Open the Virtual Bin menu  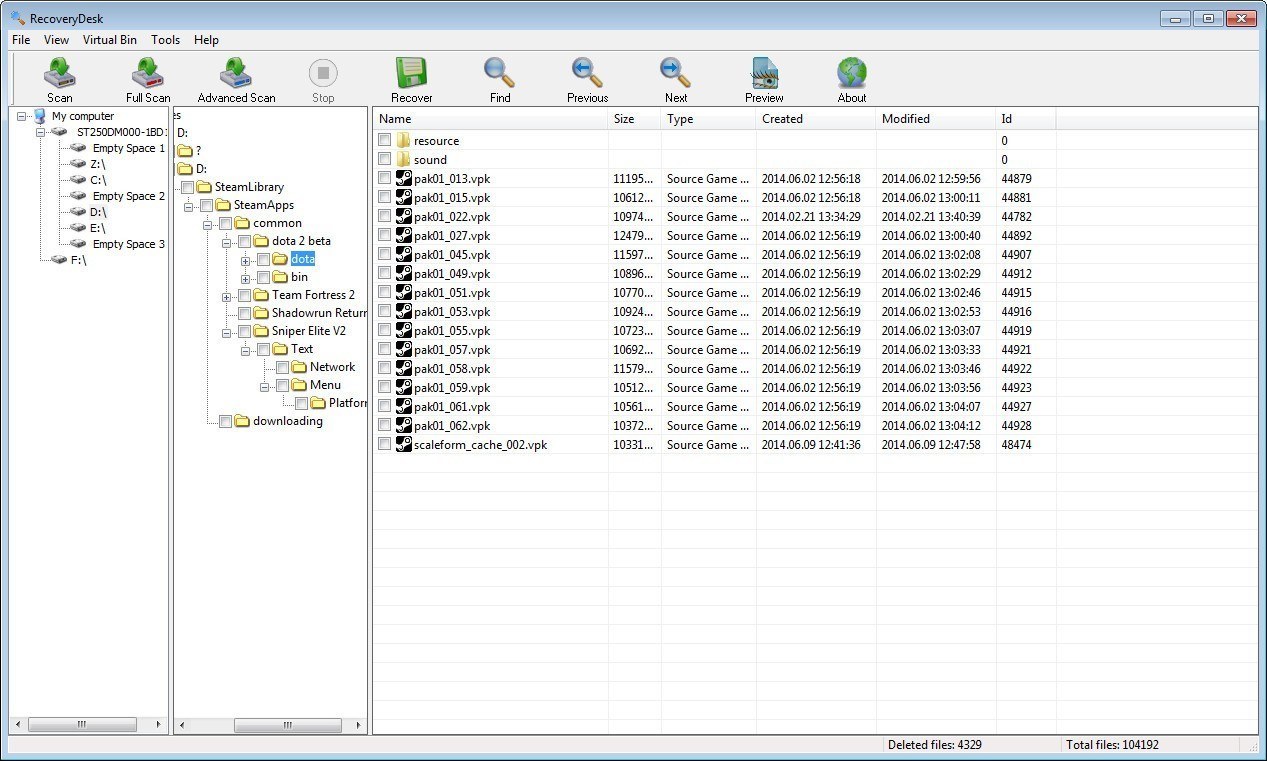point(110,40)
